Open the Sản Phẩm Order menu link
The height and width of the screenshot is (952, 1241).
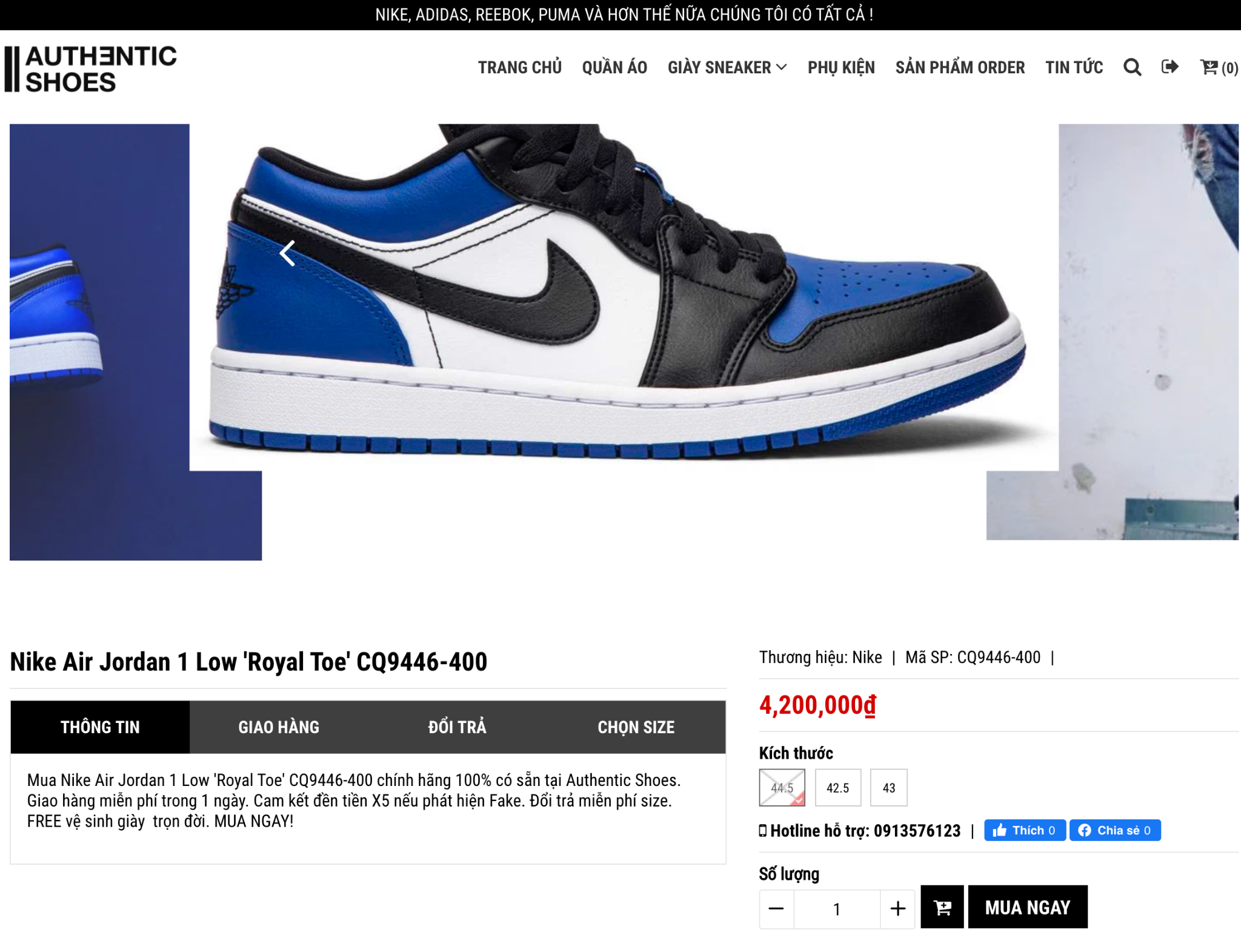(x=960, y=67)
